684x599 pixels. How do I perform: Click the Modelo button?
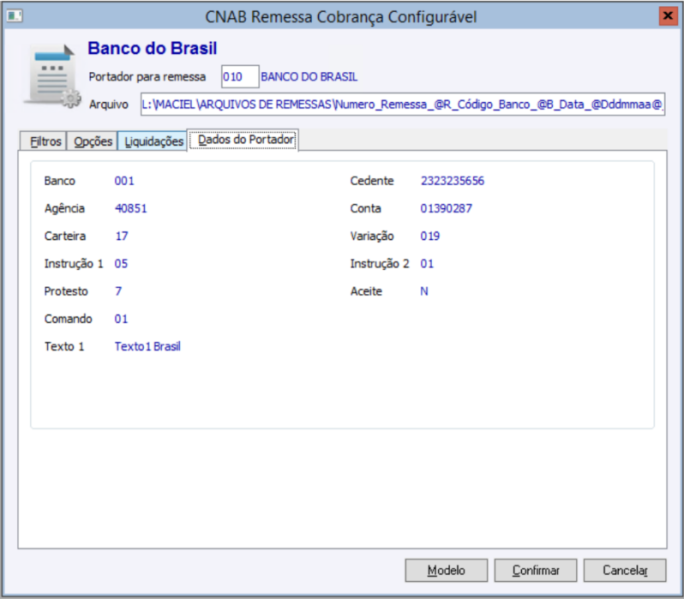(446, 570)
